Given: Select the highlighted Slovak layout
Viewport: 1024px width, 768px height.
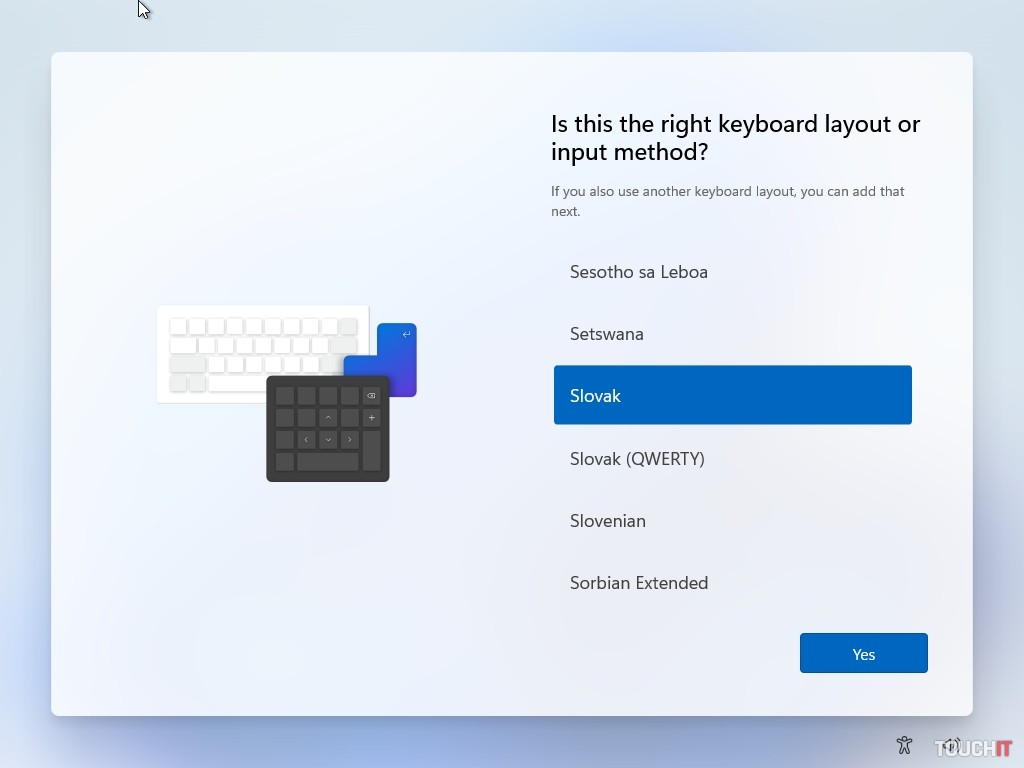Looking at the screenshot, I should [732, 396].
